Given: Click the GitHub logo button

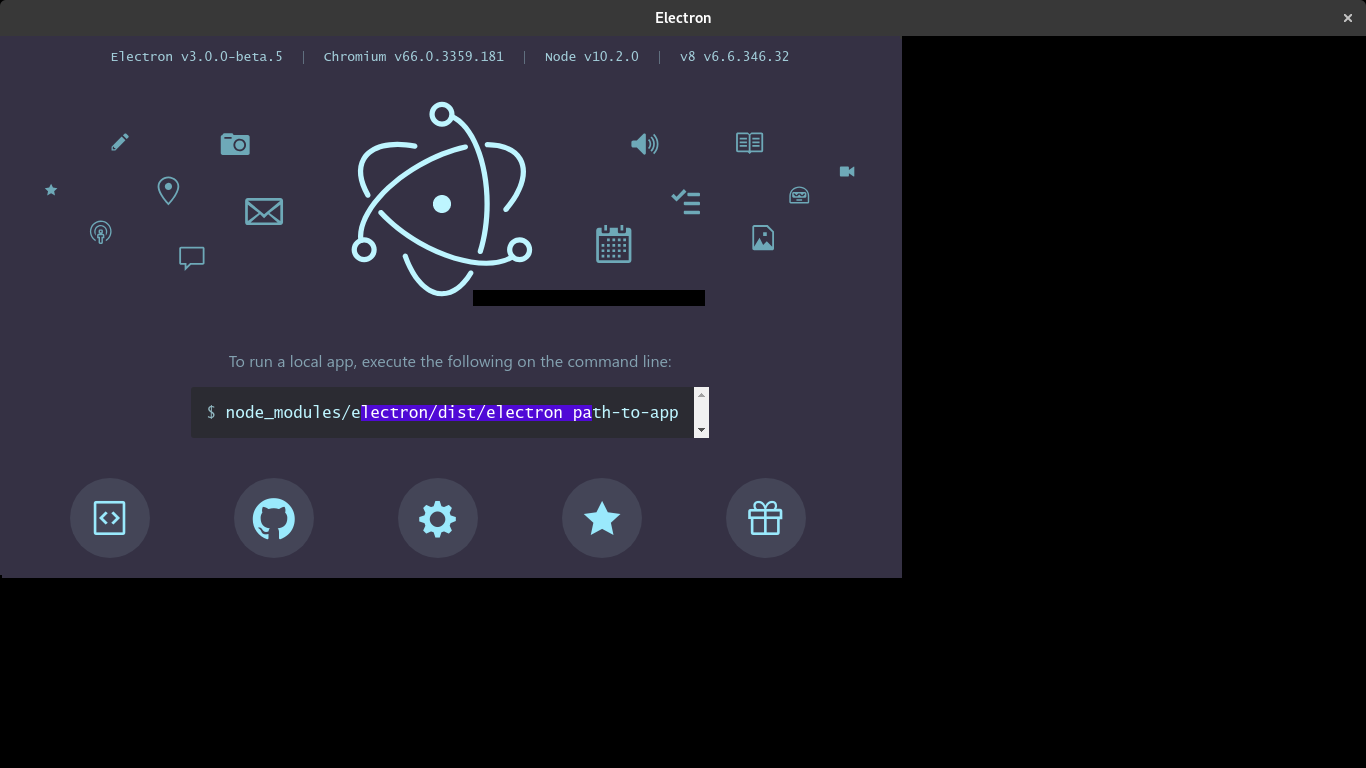Looking at the screenshot, I should [x=273, y=518].
